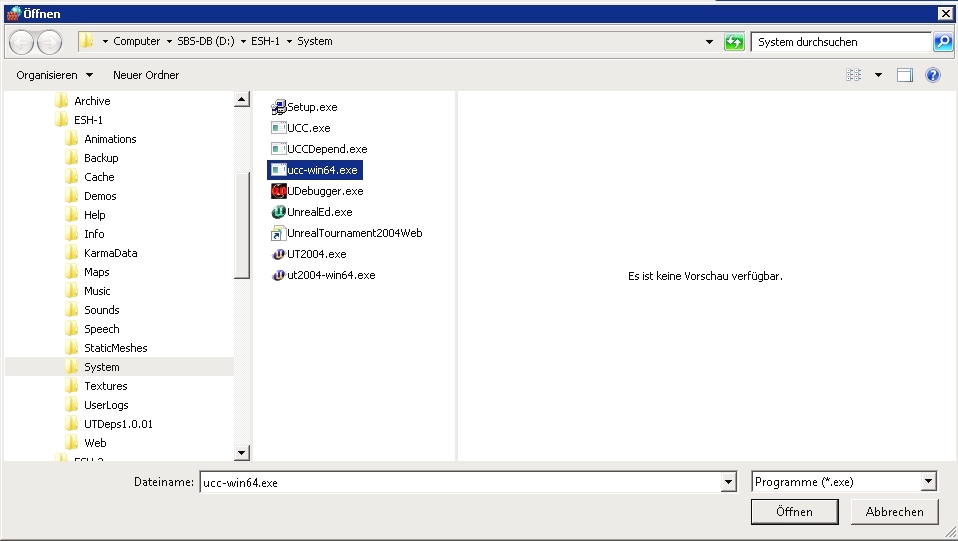The width and height of the screenshot is (958, 541).
Task: Click the UCCDepend.exe file icon
Action: tap(279, 149)
